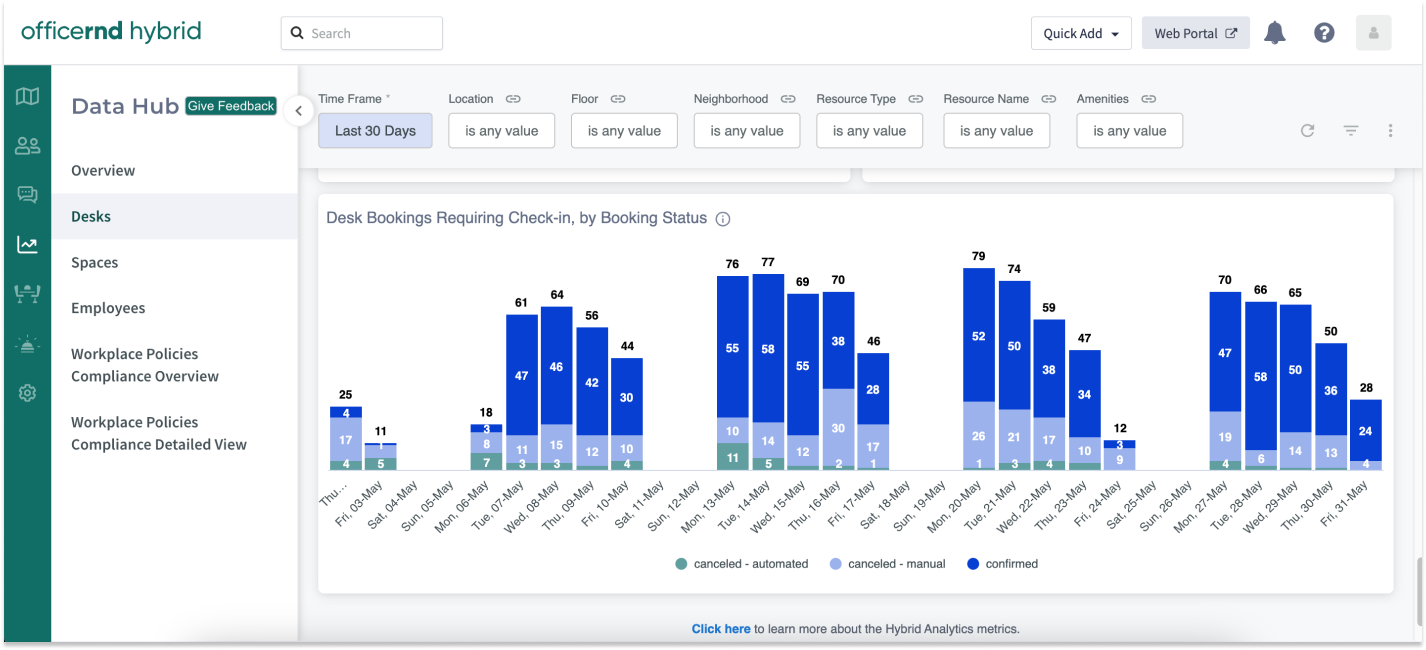The image size is (1426, 650).
Task: Toggle the canceled - automated legend series
Action: point(741,564)
